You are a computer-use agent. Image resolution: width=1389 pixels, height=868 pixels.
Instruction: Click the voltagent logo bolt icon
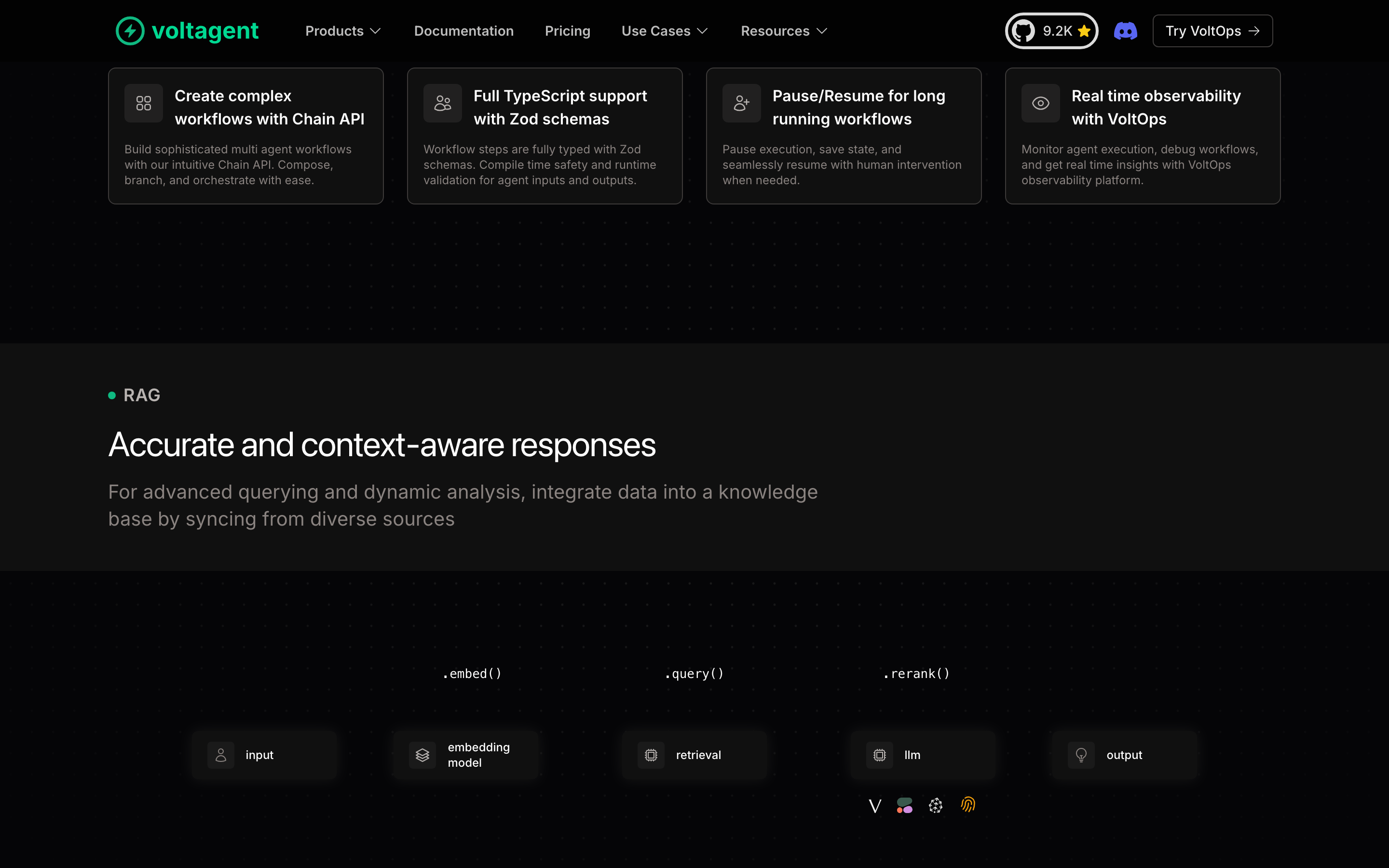(130, 31)
